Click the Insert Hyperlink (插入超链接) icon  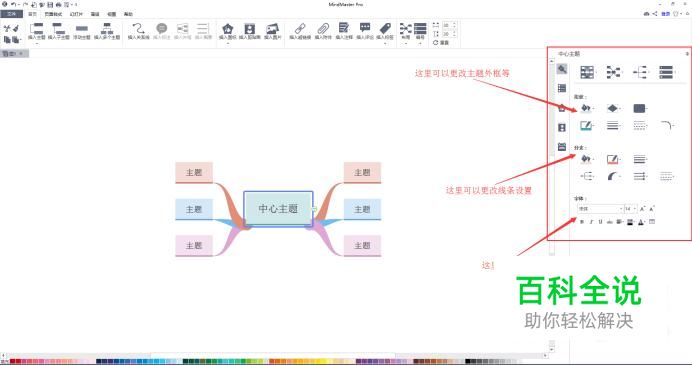[x=301, y=29]
